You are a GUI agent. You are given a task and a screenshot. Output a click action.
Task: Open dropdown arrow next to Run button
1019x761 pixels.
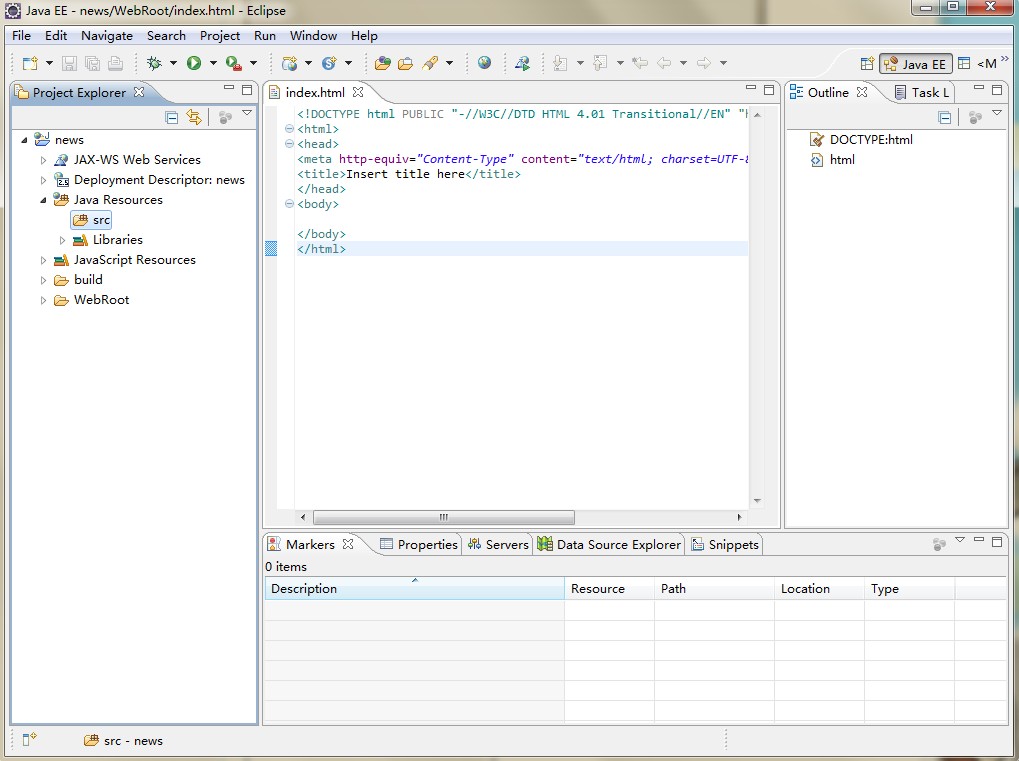(x=213, y=63)
